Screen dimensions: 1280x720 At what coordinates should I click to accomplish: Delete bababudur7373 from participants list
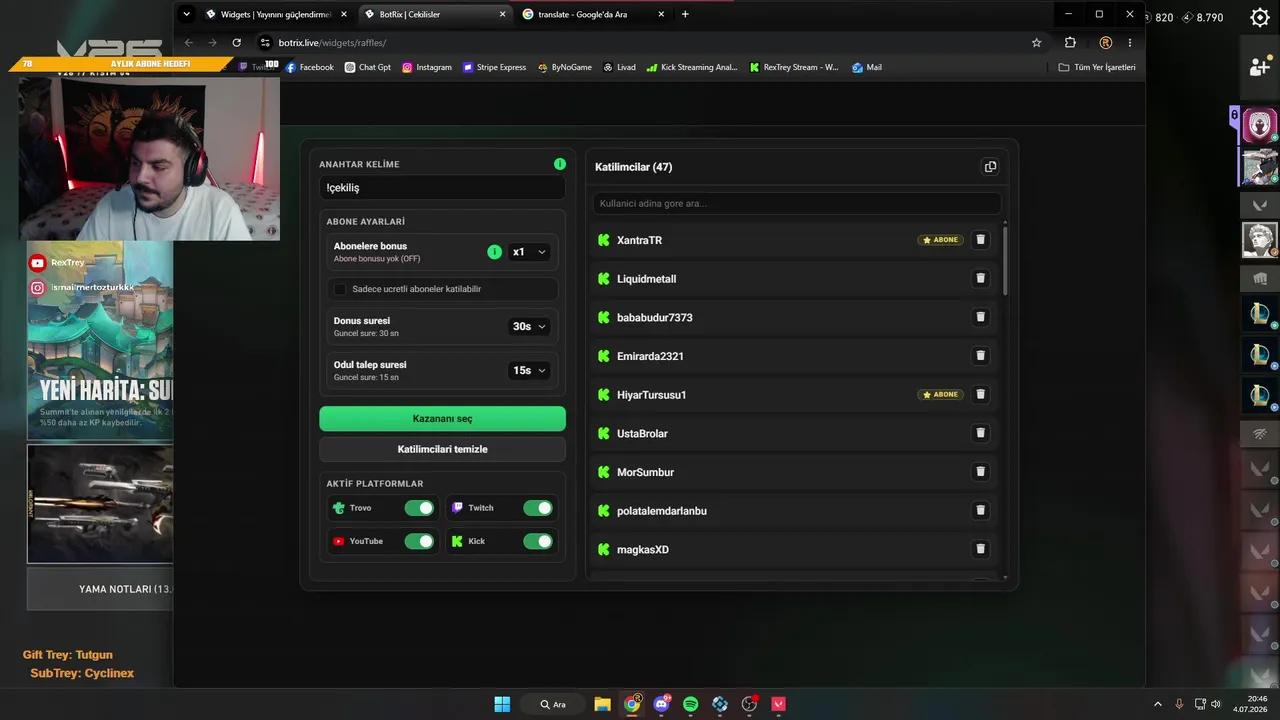980,317
